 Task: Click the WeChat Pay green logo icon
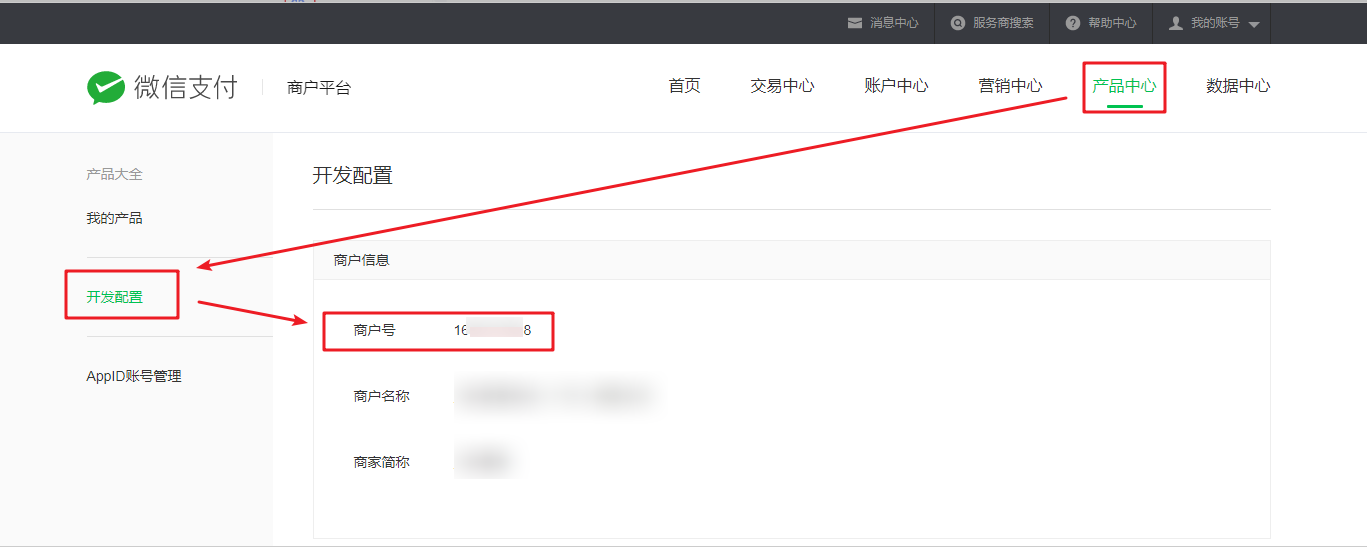(106, 88)
